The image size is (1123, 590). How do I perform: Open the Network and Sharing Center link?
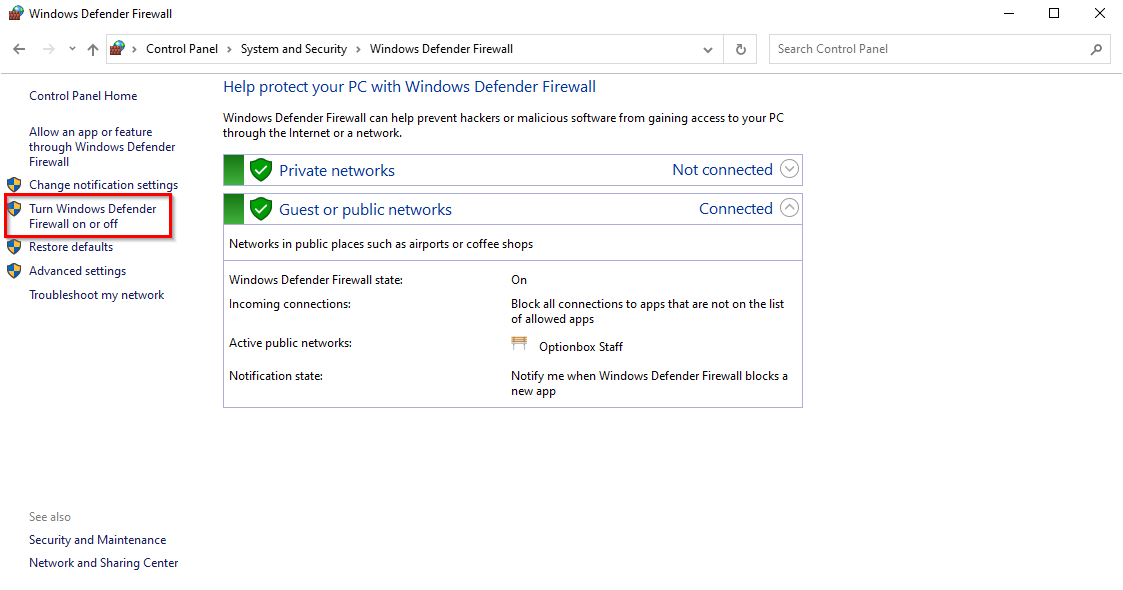coord(104,563)
